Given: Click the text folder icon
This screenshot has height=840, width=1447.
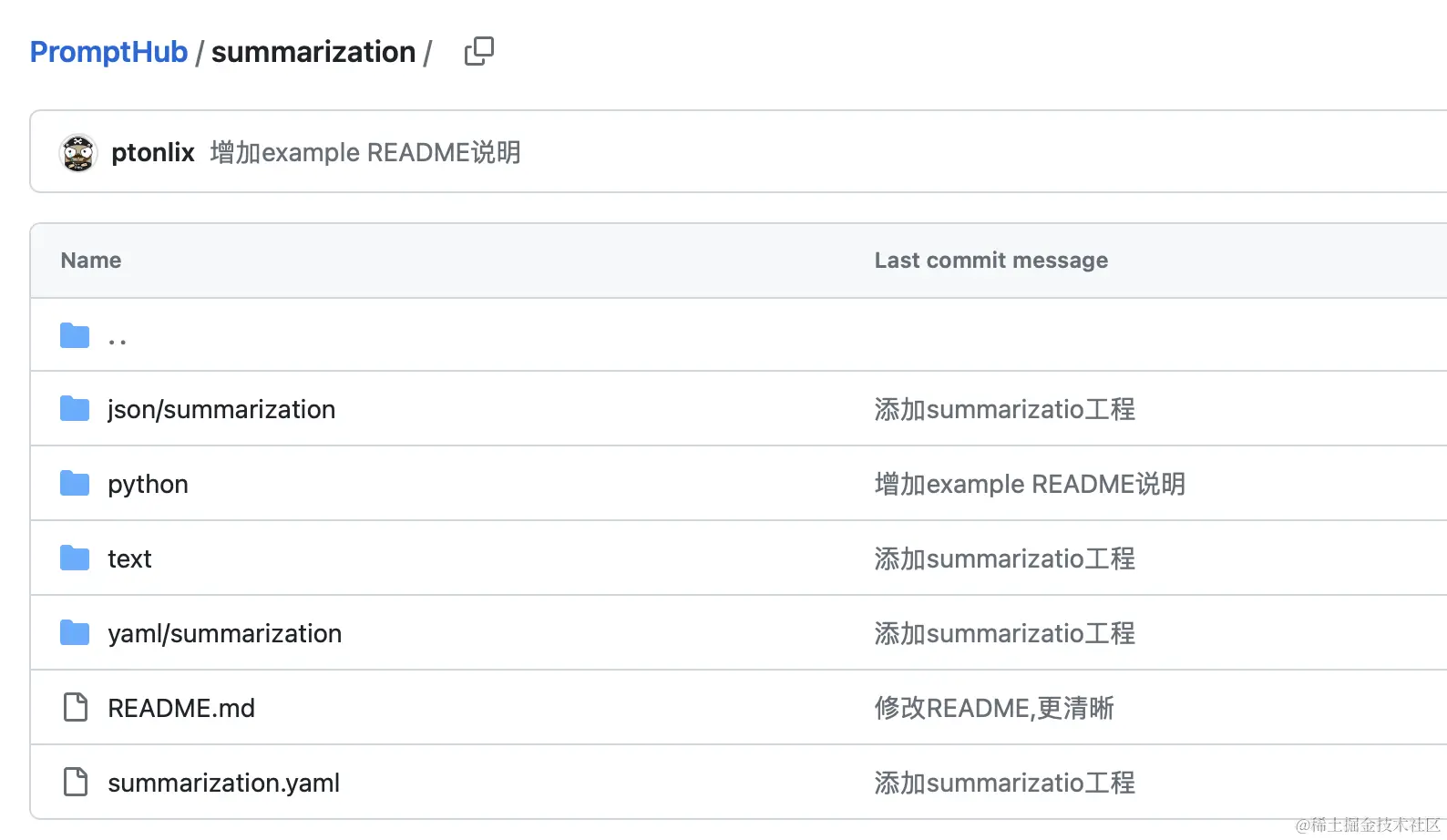Looking at the screenshot, I should tap(75, 558).
